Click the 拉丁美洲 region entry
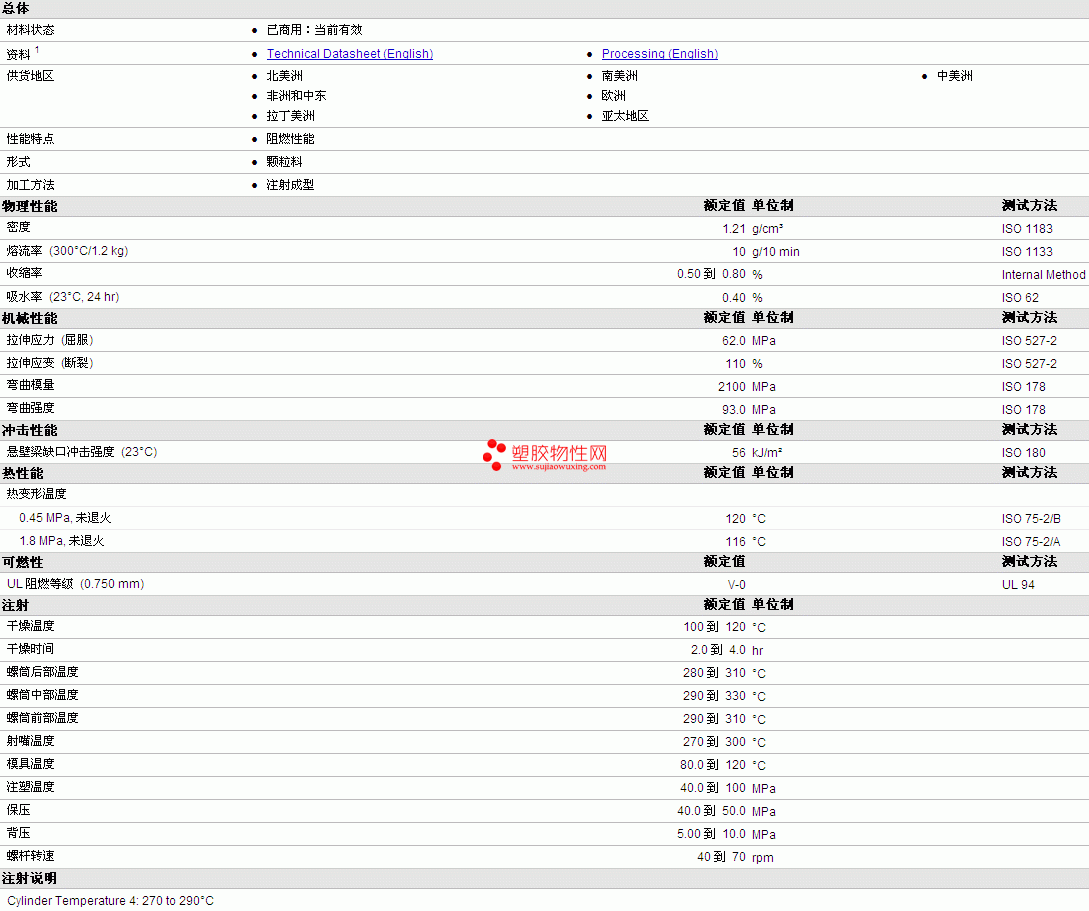The width and height of the screenshot is (1089, 911). pyautogui.click(x=290, y=117)
